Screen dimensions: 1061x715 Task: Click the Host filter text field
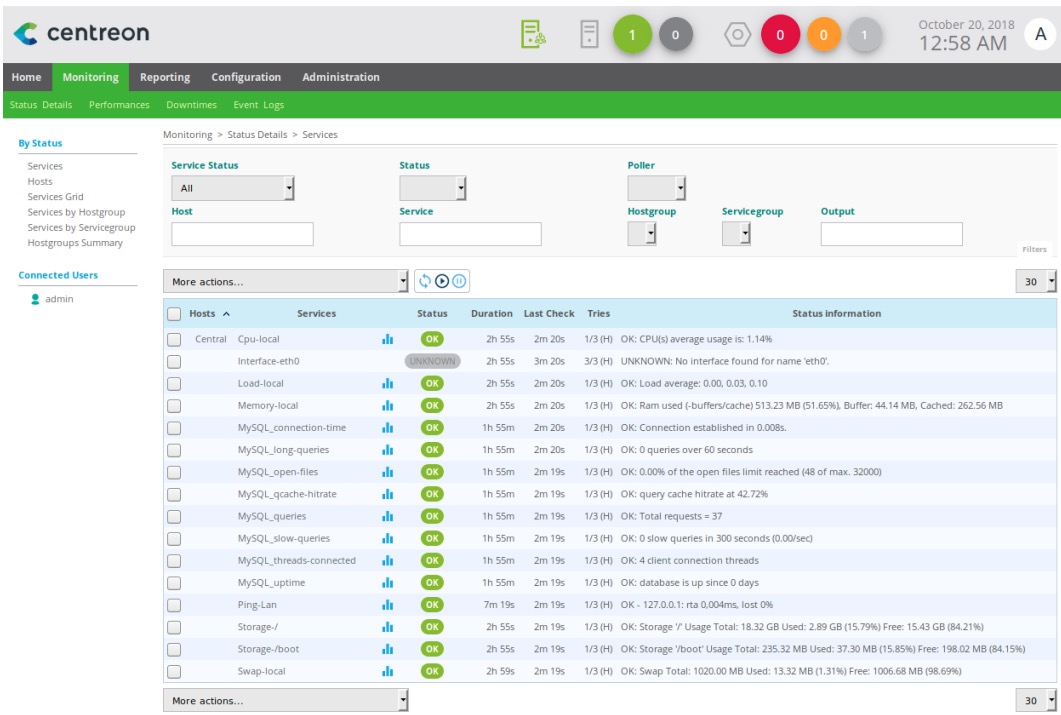[x=242, y=234]
